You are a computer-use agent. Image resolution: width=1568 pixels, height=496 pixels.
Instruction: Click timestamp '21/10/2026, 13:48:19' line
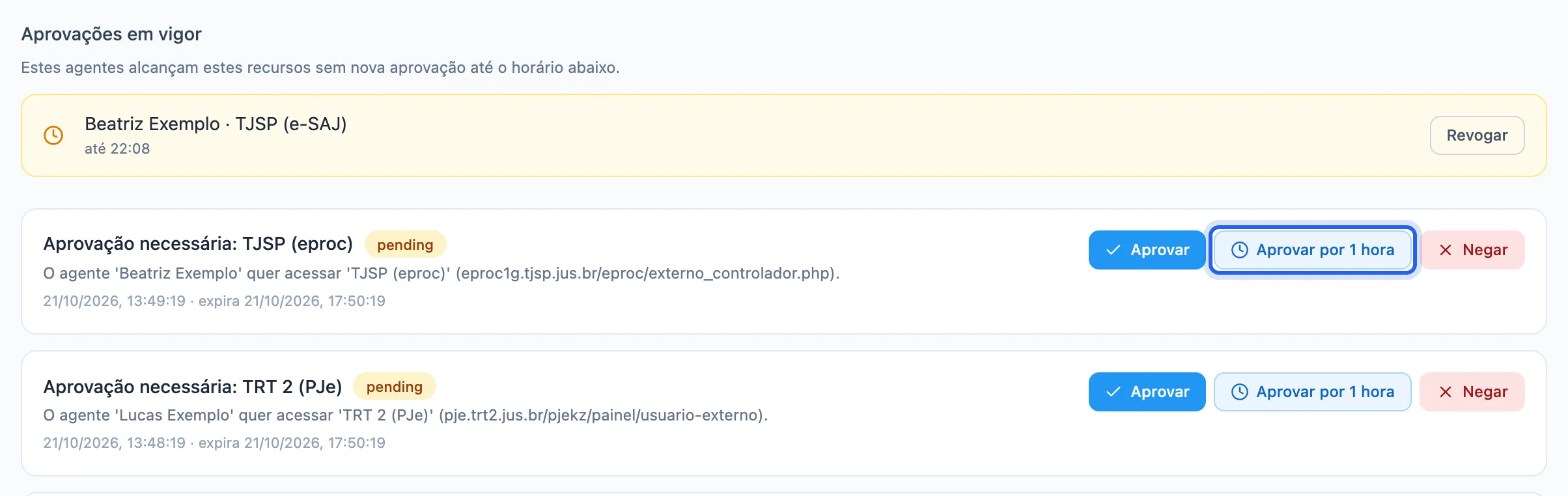point(214,443)
